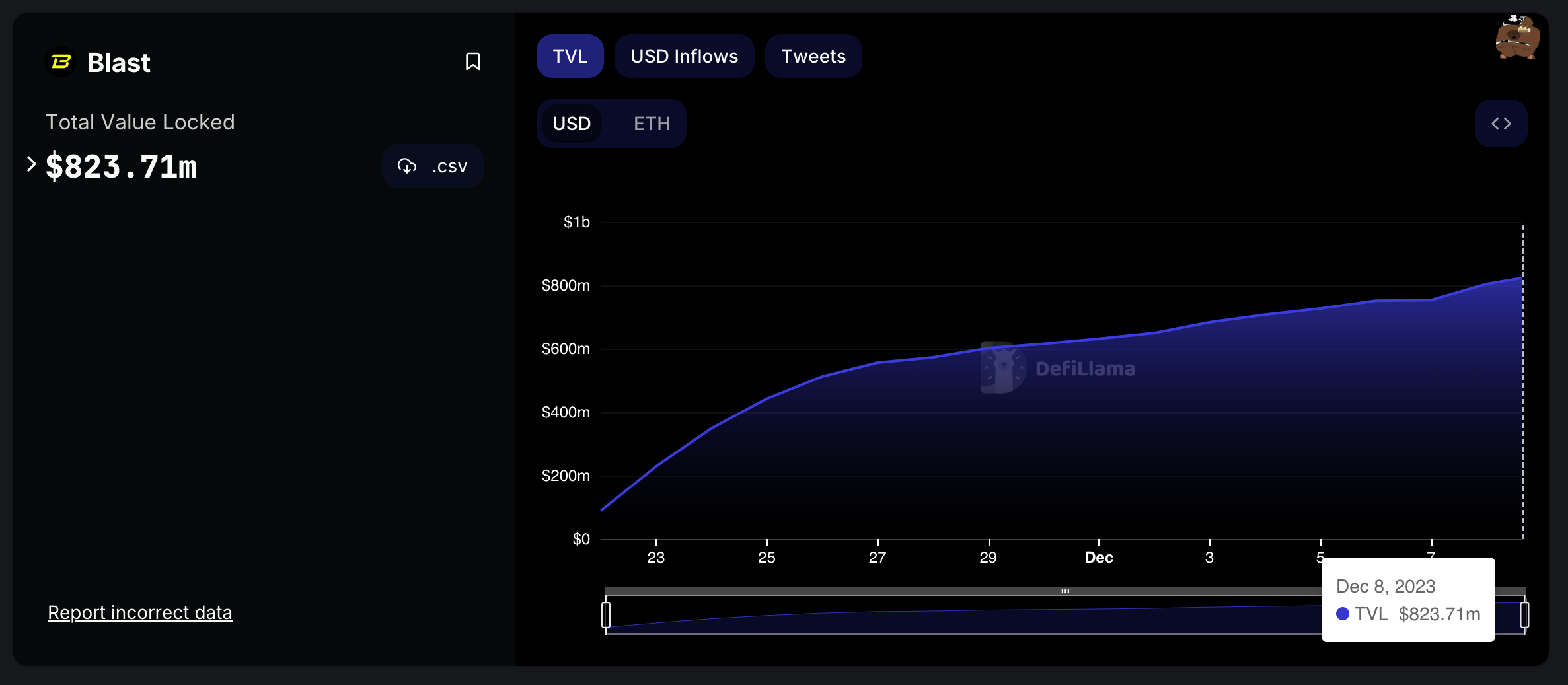Click the Dec label on the x-axis
The image size is (1568, 685).
1098,558
